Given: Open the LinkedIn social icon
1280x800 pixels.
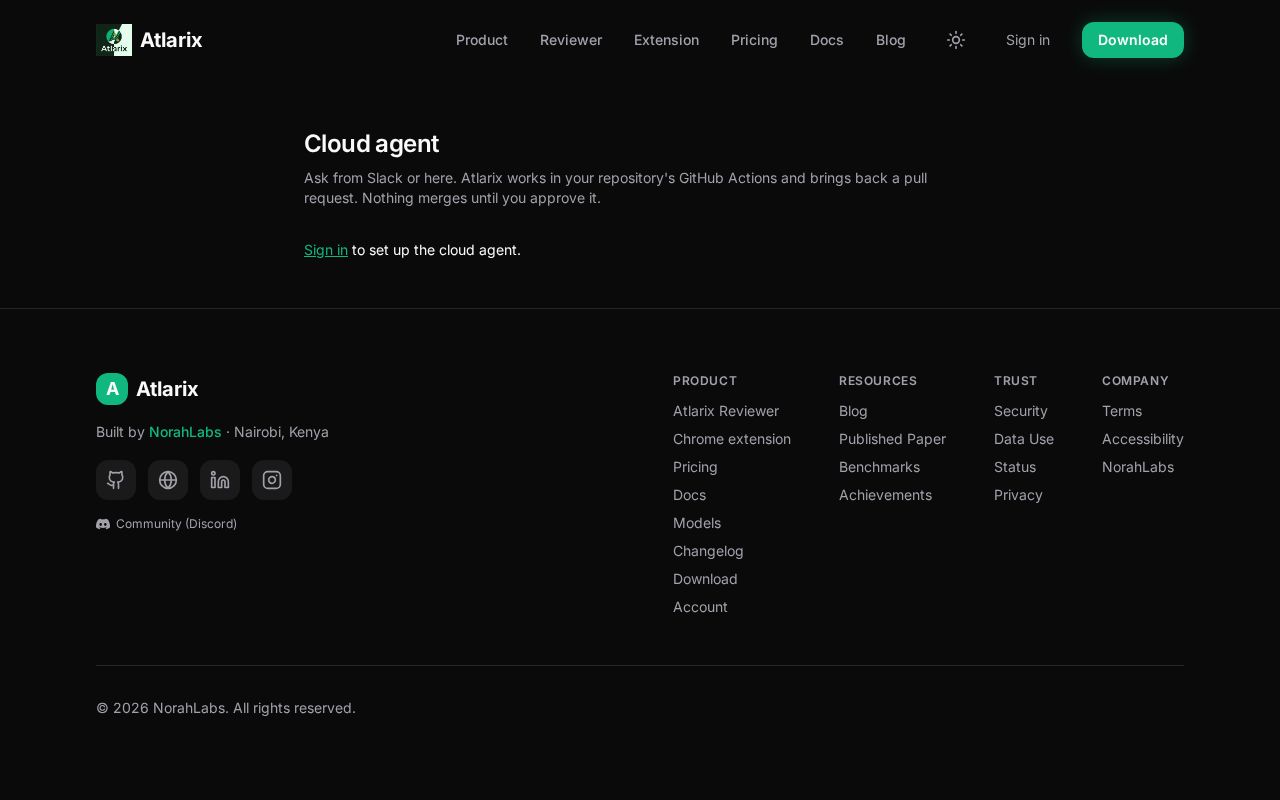Looking at the screenshot, I should [220, 480].
